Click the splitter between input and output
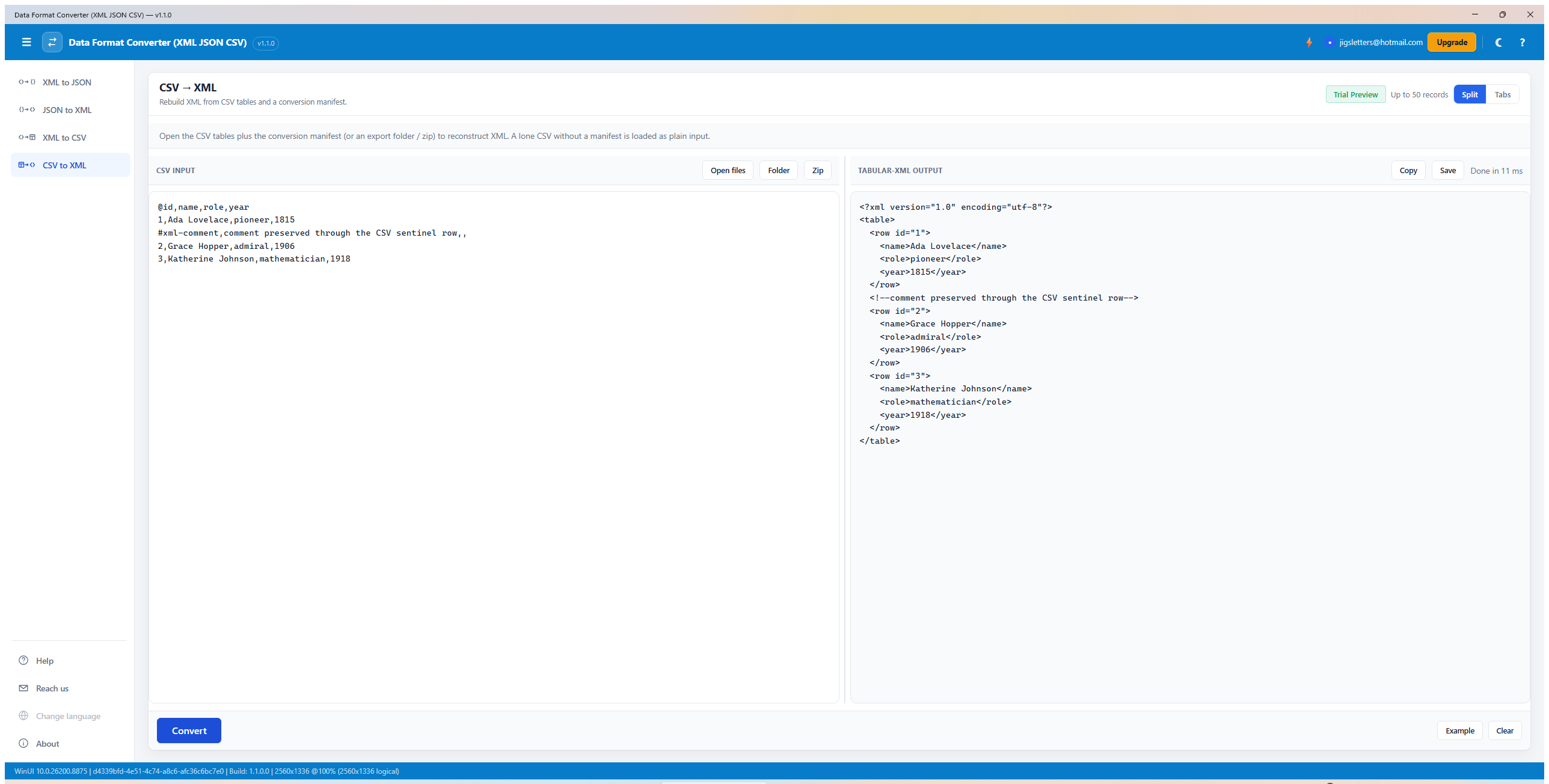Image resolution: width=1549 pixels, height=784 pixels. click(844, 429)
